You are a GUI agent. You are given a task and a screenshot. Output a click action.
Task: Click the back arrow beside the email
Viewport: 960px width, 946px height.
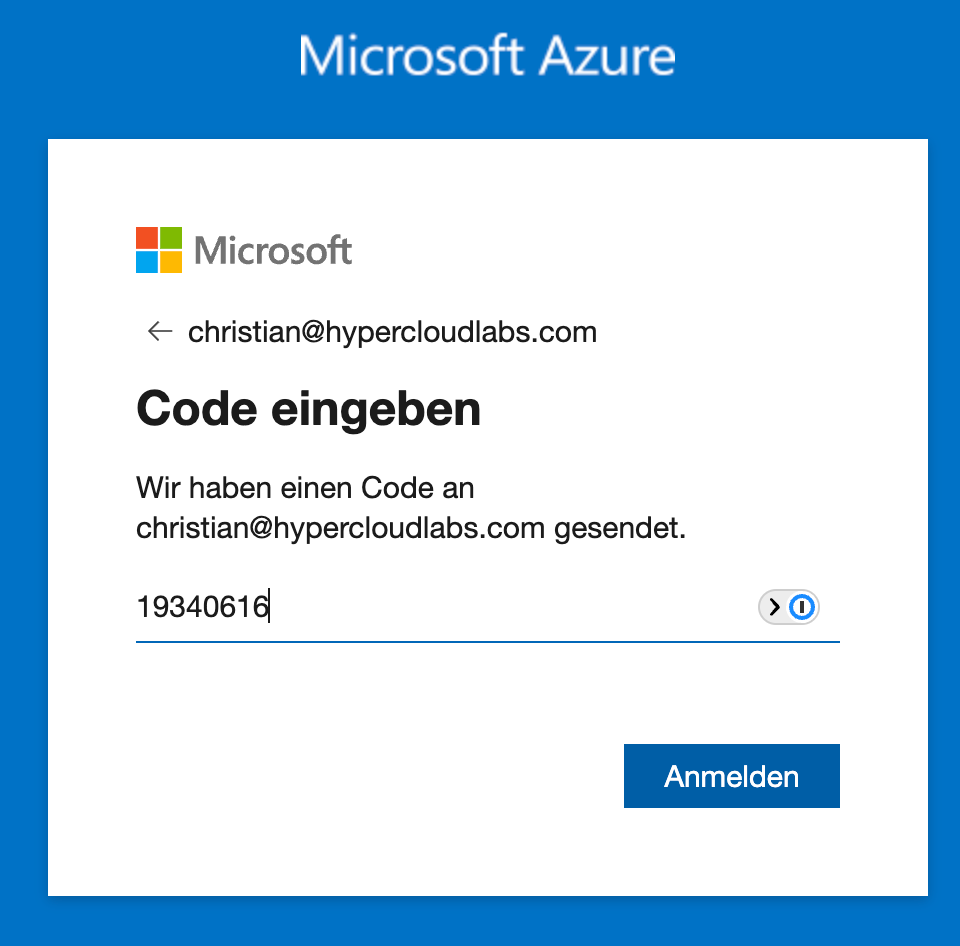coord(159,332)
